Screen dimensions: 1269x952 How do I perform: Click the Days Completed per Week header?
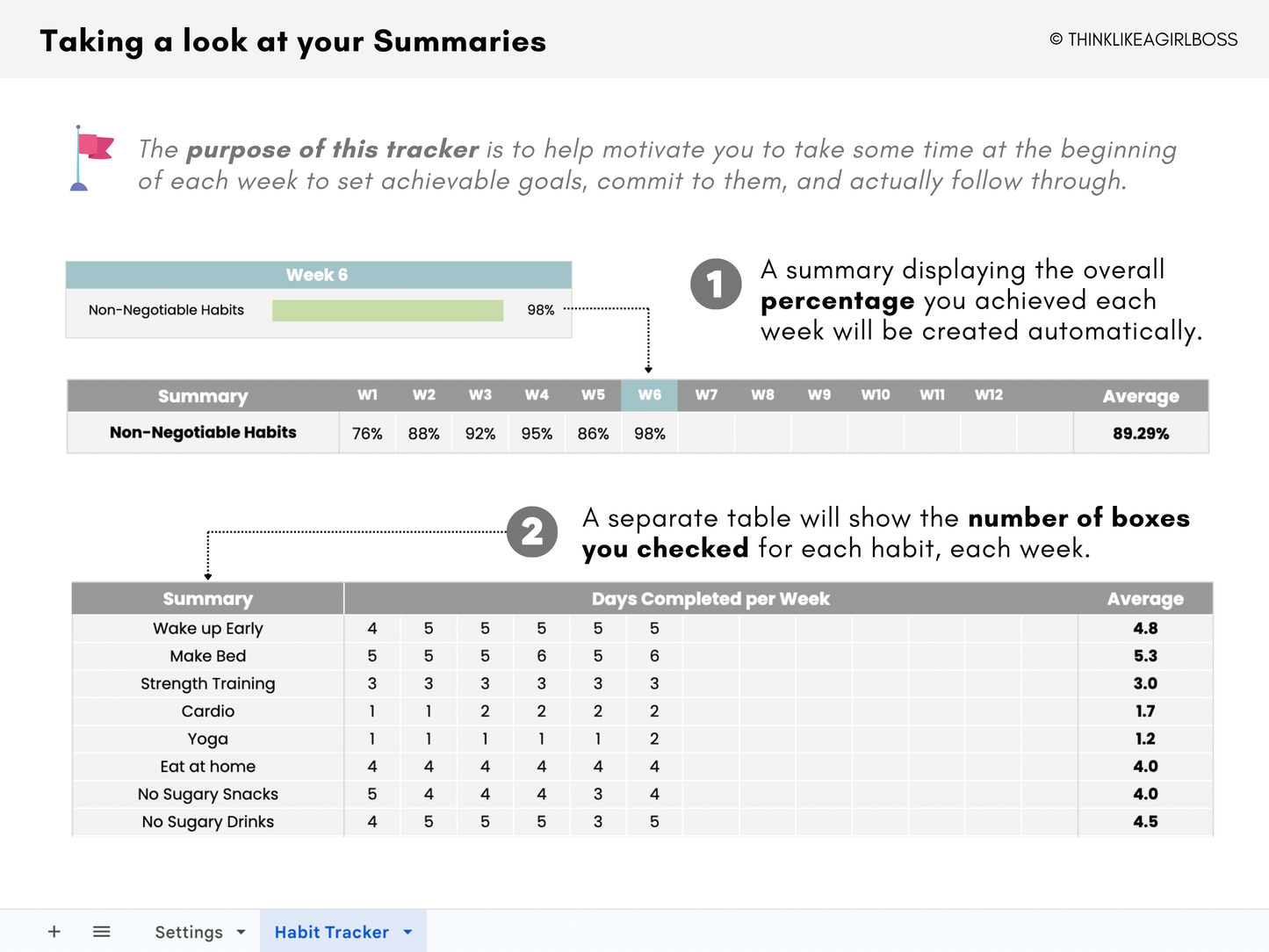point(710,599)
